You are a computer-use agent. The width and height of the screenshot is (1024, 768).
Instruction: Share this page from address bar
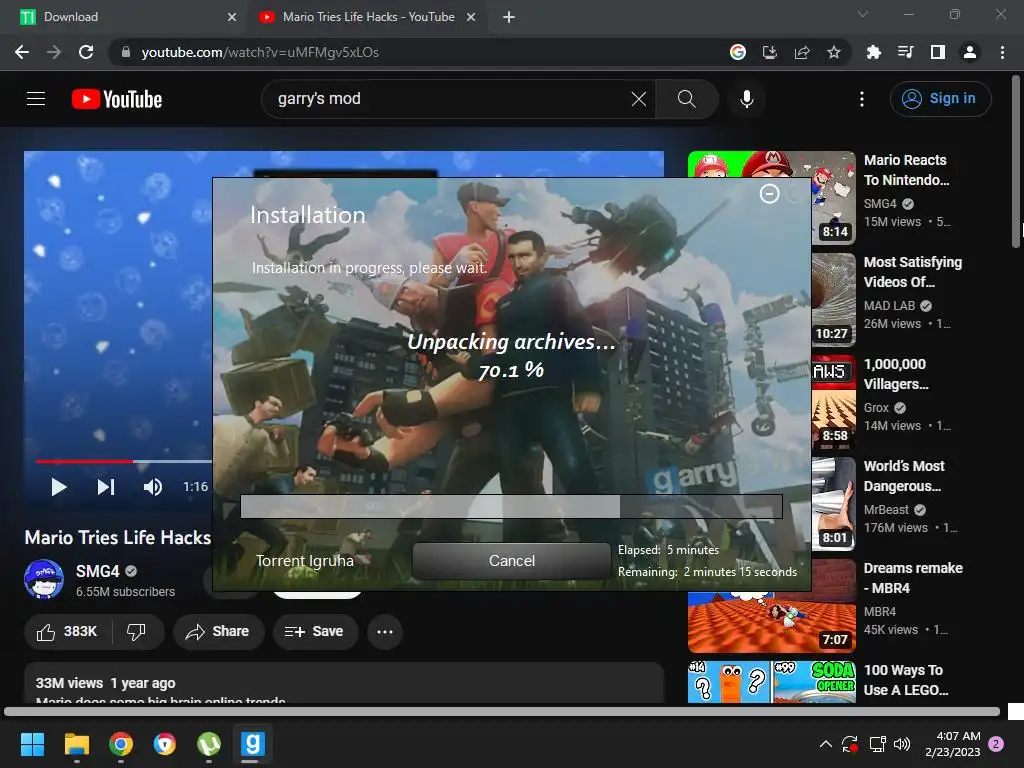[x=802, y=52]
